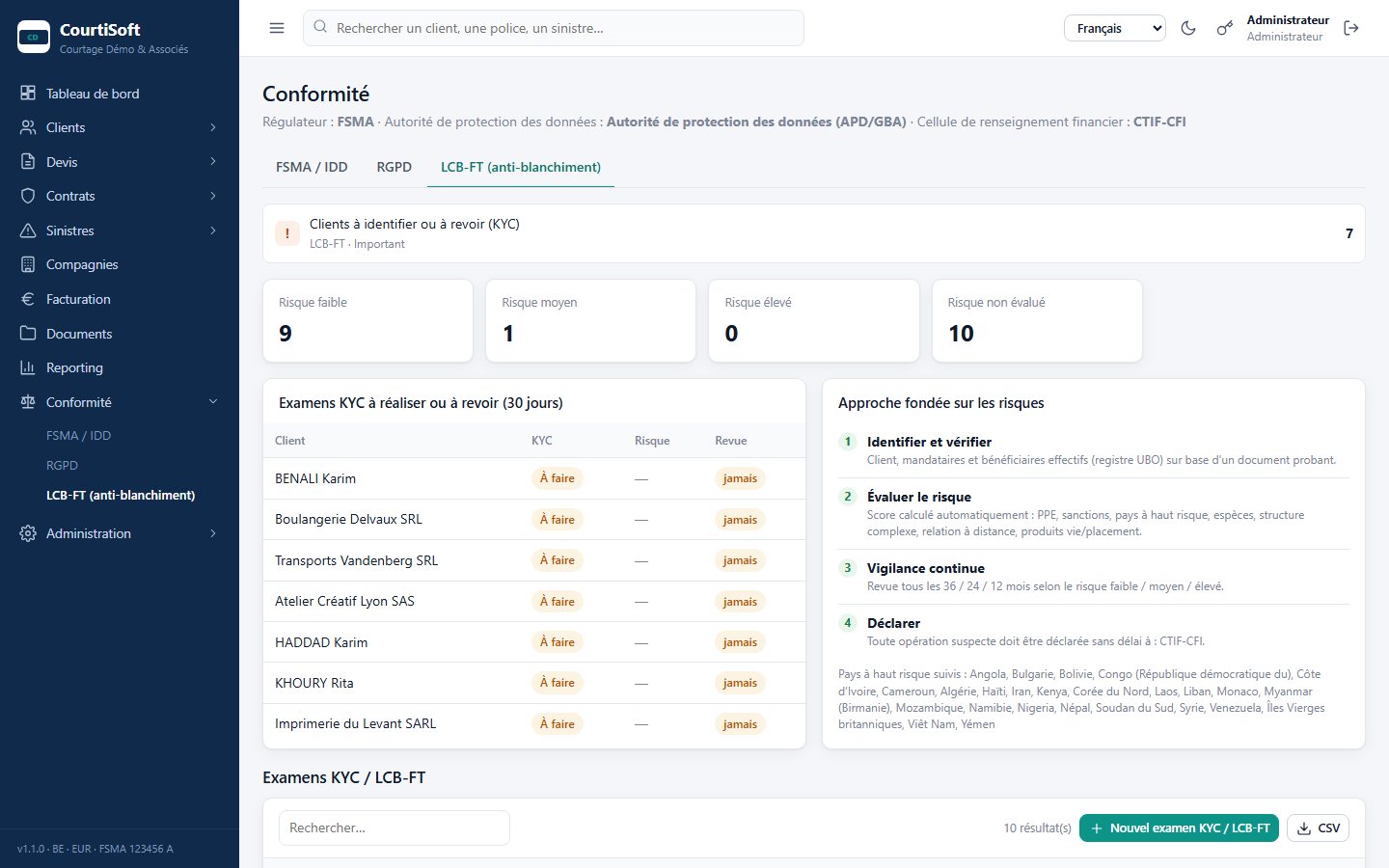The width and height of the screenshot is (1389, 868).
Task: Expand the Devis submenu chevron
Action: click(x=213, y=162)
